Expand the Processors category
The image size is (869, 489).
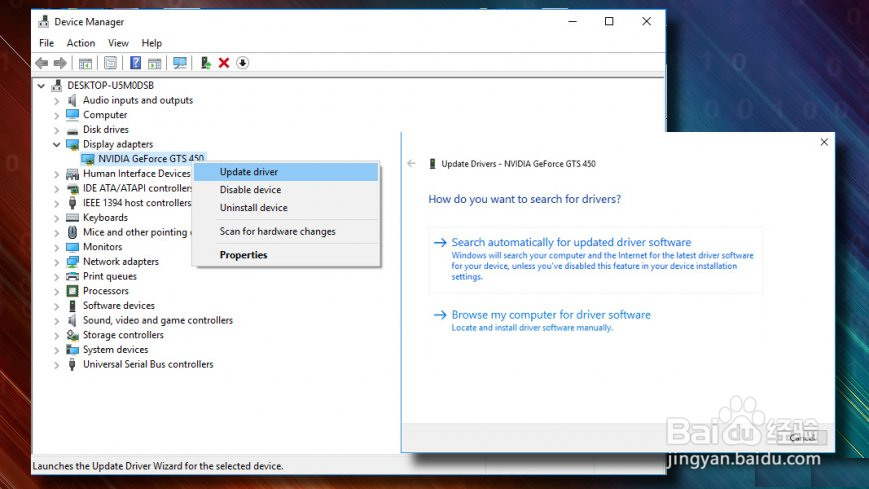pos(56,291)
